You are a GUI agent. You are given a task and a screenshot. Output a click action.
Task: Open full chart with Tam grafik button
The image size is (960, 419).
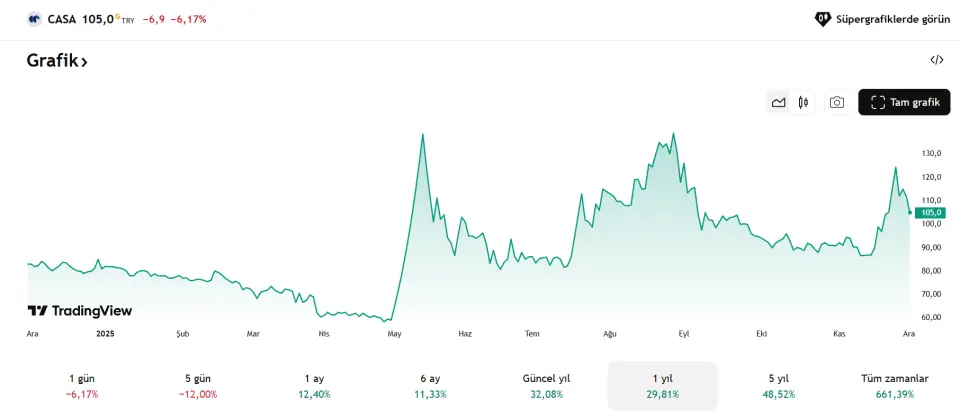[x=904, y=102]
